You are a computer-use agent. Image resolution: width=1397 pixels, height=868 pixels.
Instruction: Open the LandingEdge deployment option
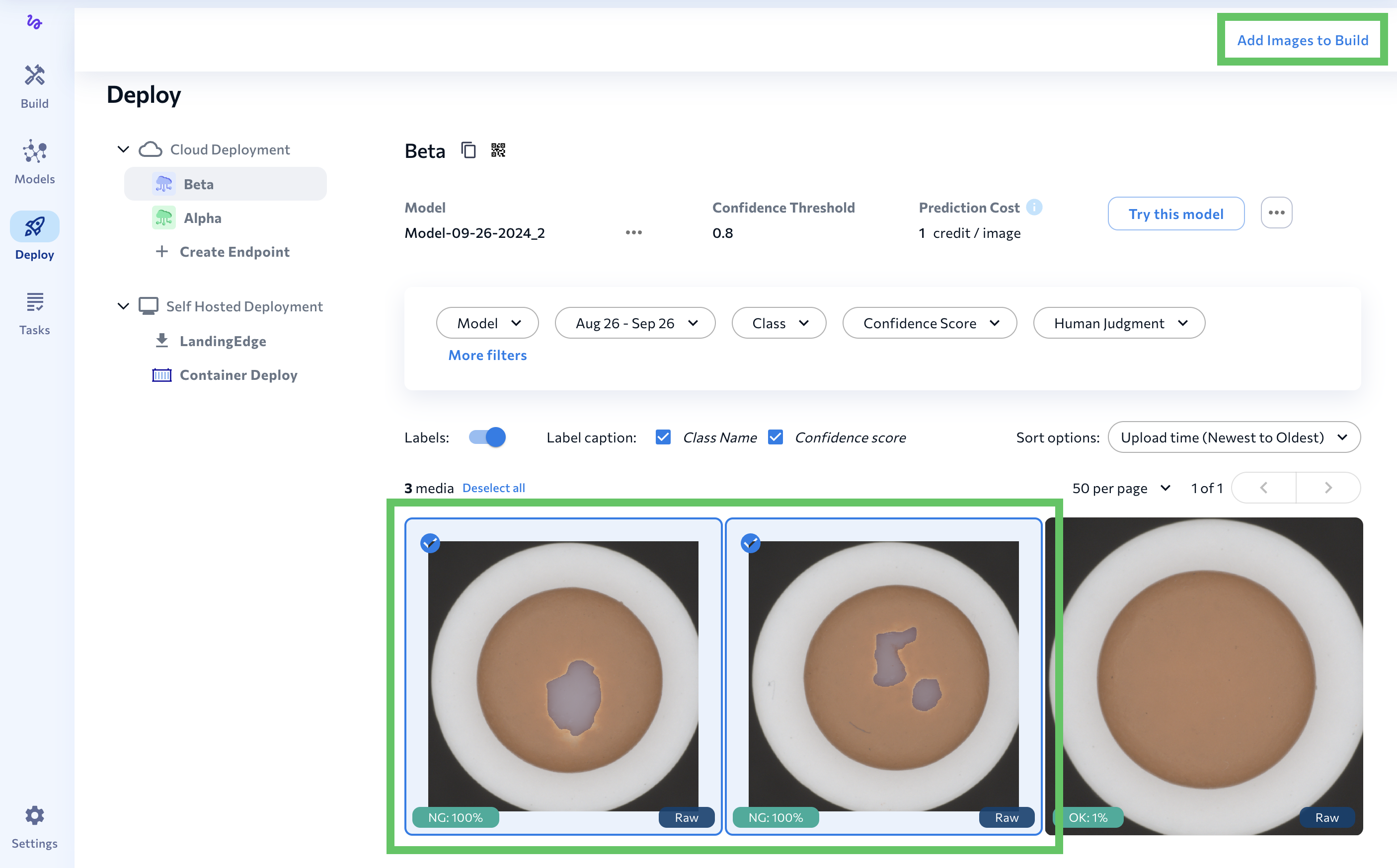(223, 341)
